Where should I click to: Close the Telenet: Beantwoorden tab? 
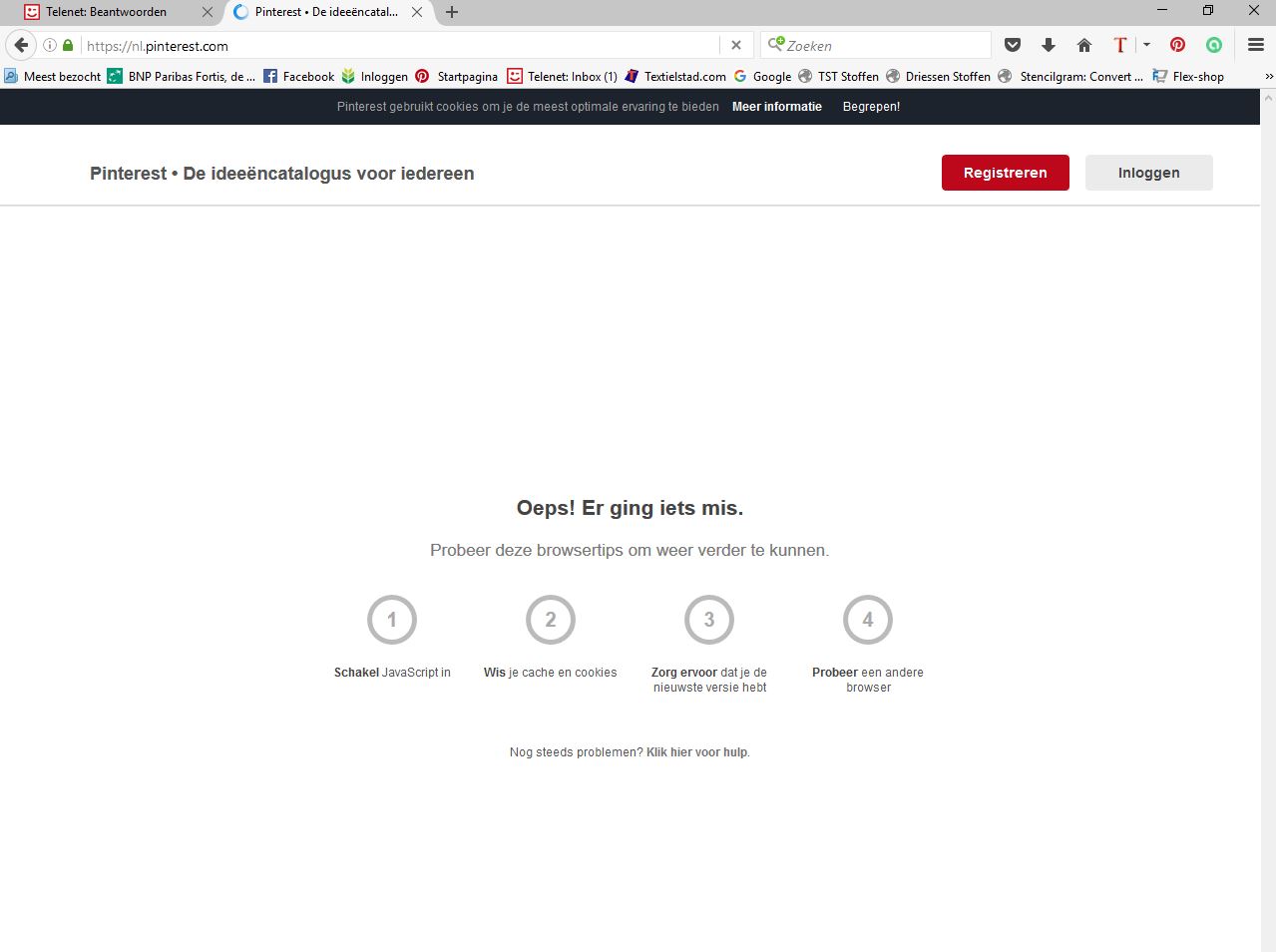click(208, 12)
